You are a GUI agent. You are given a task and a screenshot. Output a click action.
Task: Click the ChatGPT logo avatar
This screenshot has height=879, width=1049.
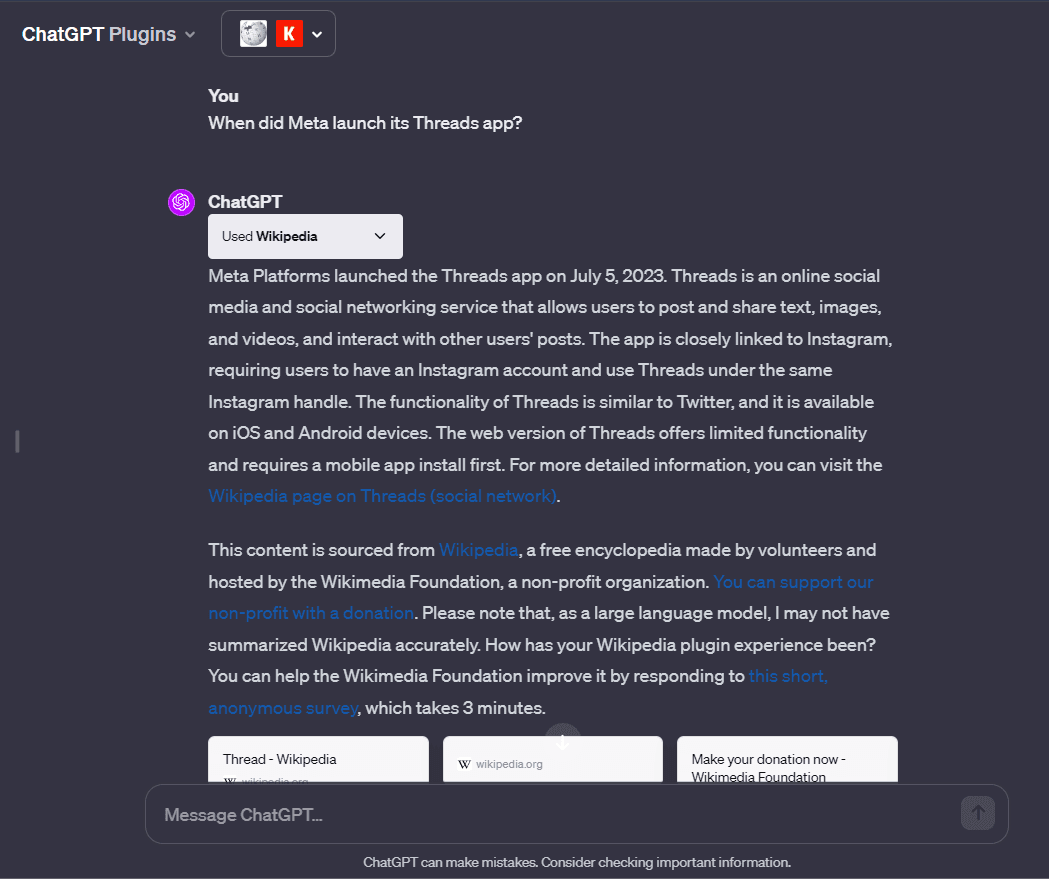181,201
